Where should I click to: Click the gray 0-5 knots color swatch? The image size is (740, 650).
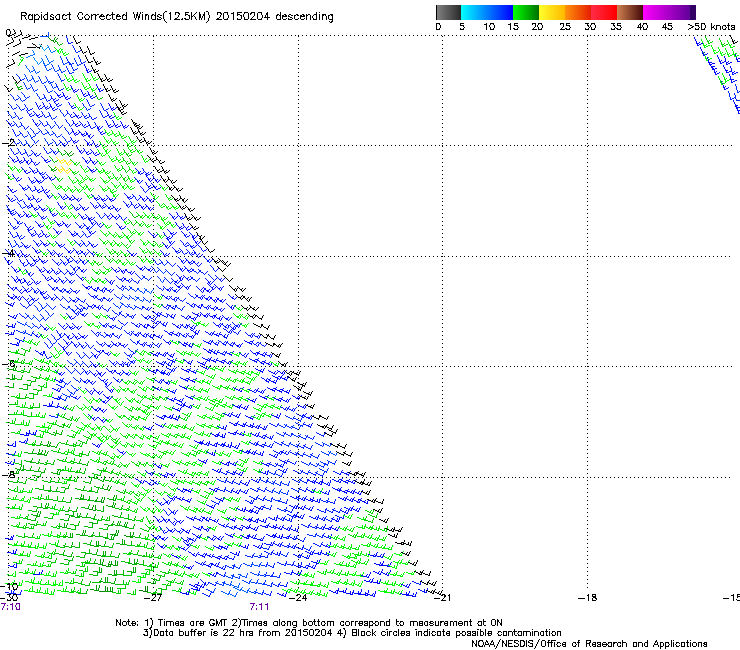coord(448,12)
